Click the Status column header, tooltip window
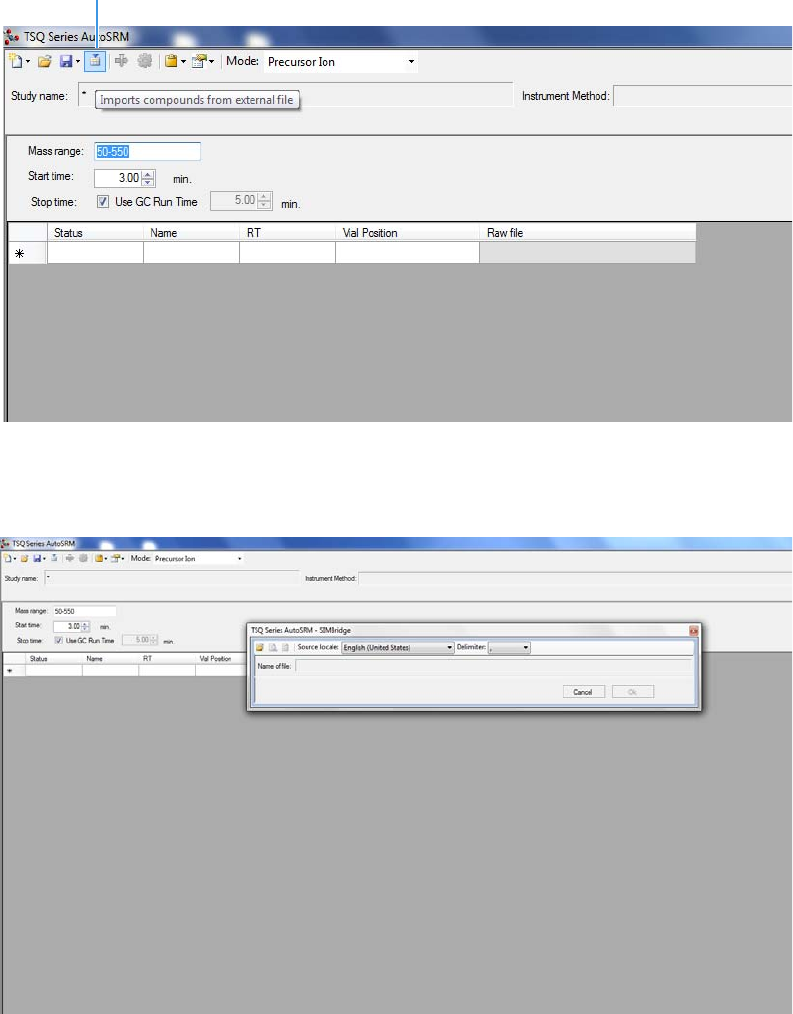793x1014 pixels. point(95,233)
